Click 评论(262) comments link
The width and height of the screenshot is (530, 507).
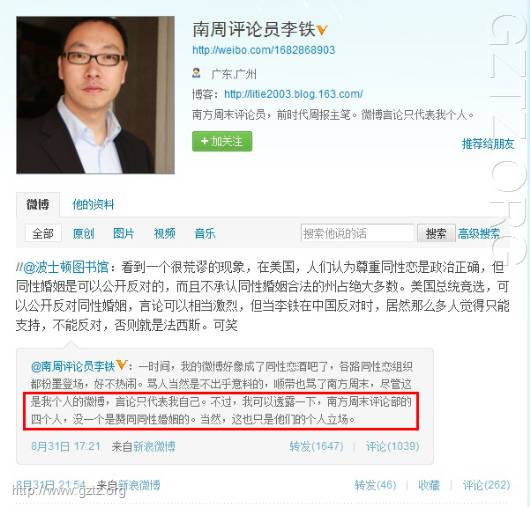[x=486, y=485]
